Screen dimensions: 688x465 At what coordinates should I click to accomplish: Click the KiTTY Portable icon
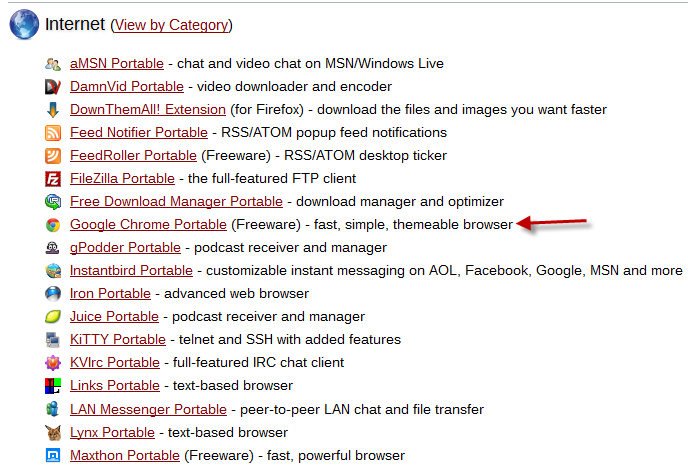point(53,340)
